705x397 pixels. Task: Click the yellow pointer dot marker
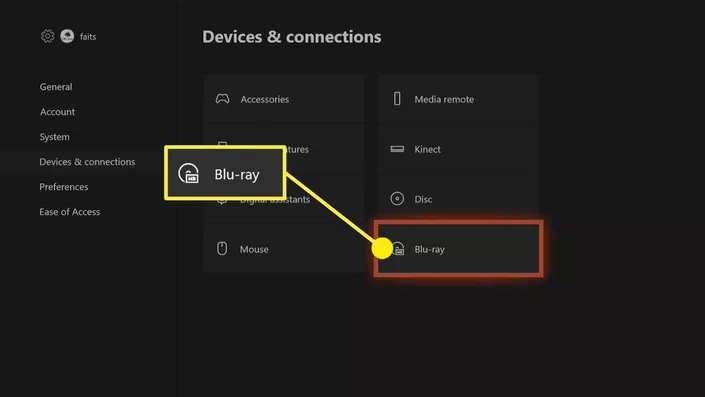[x=382, y=249]
